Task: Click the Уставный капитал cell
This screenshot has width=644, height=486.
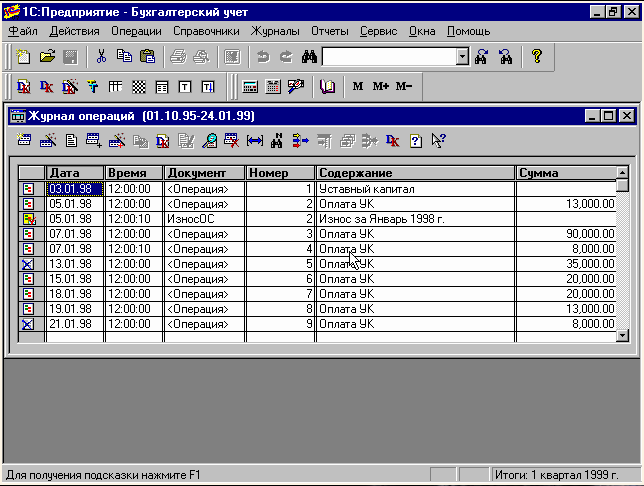Action: click(415, 189)
